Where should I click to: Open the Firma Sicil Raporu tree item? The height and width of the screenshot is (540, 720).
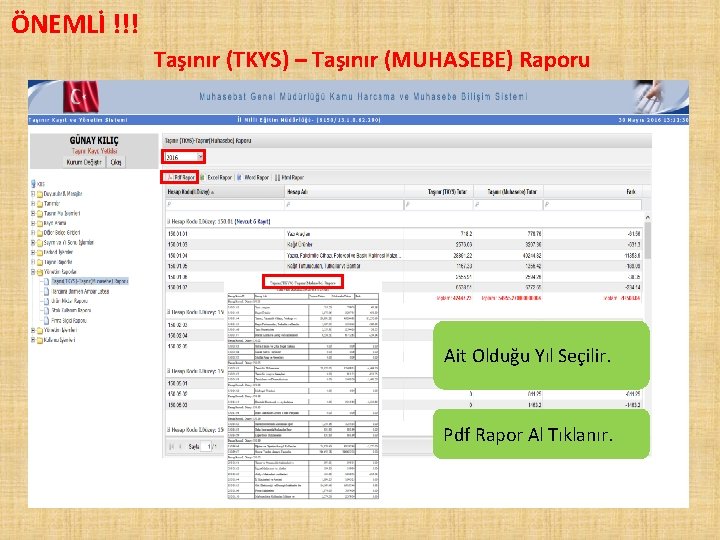click(69, 321)
